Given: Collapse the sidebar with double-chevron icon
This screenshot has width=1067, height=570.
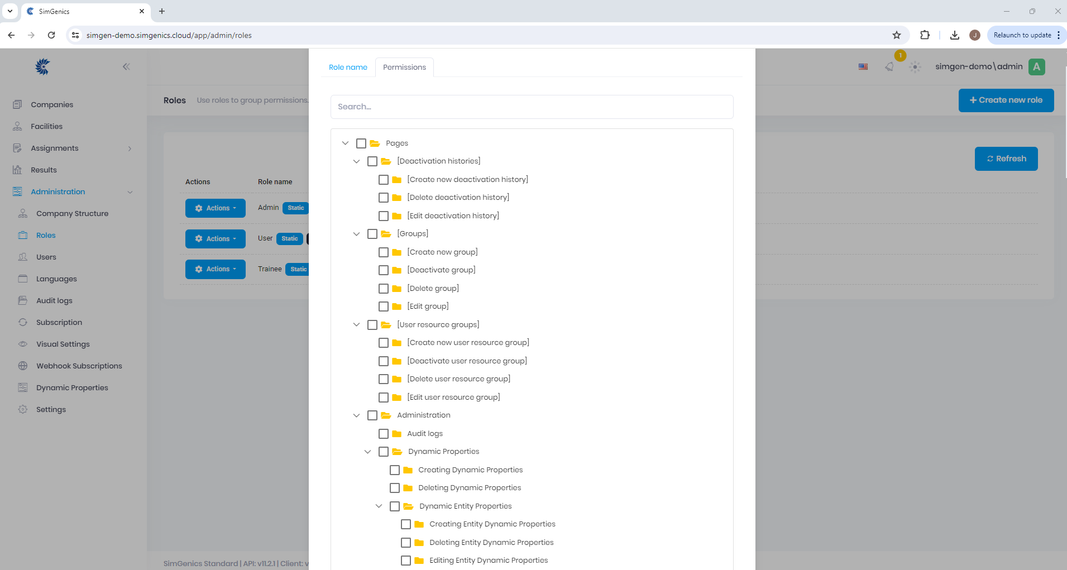Looking at the screenshot, I should click(x=126, y=67).
